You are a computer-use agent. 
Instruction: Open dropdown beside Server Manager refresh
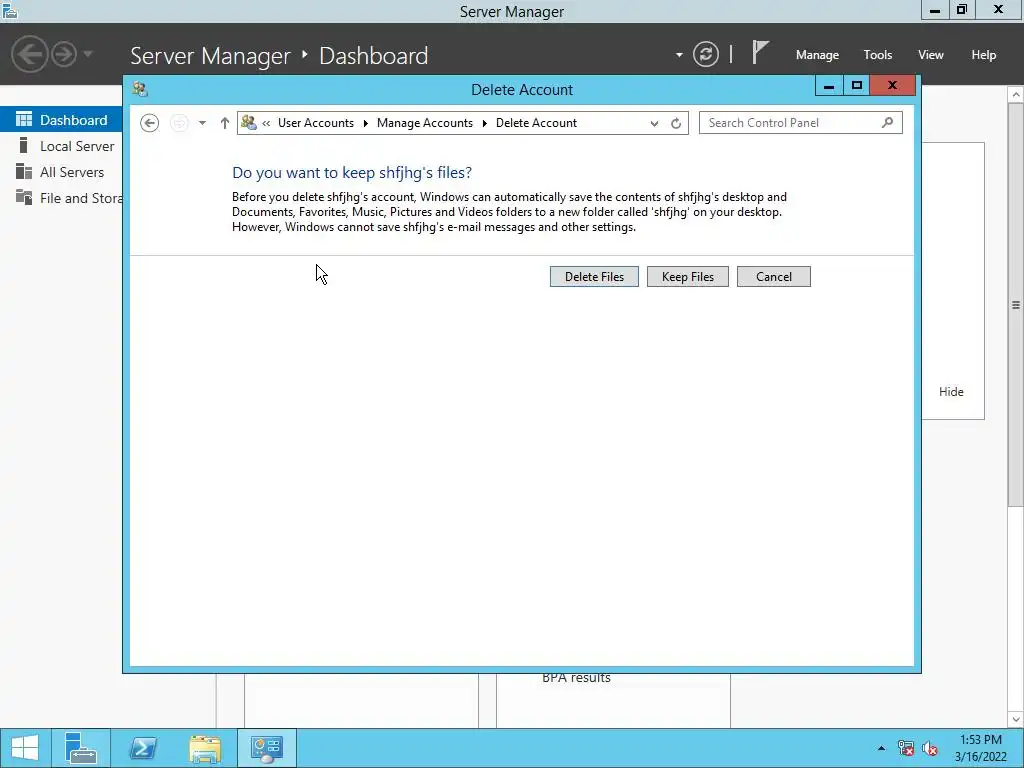click(679, 55)
